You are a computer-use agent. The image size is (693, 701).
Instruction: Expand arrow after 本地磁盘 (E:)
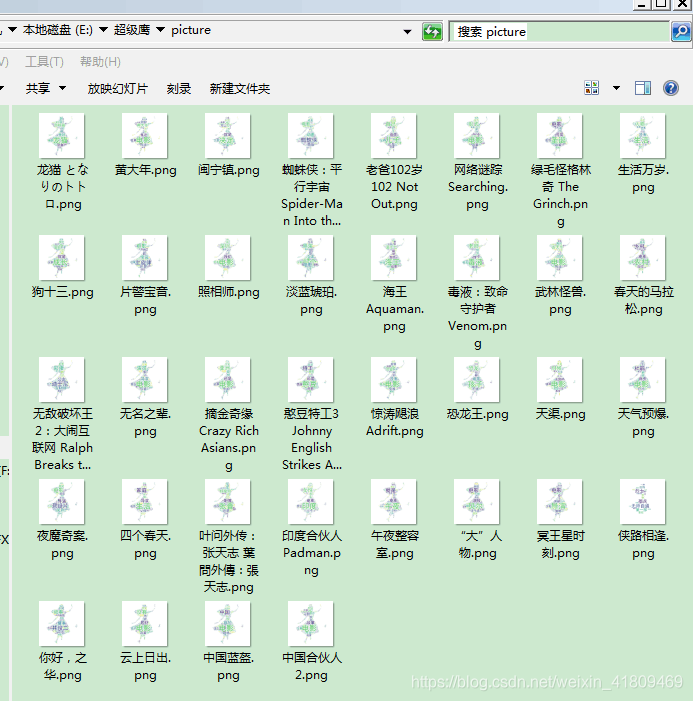tap(103, 30)
